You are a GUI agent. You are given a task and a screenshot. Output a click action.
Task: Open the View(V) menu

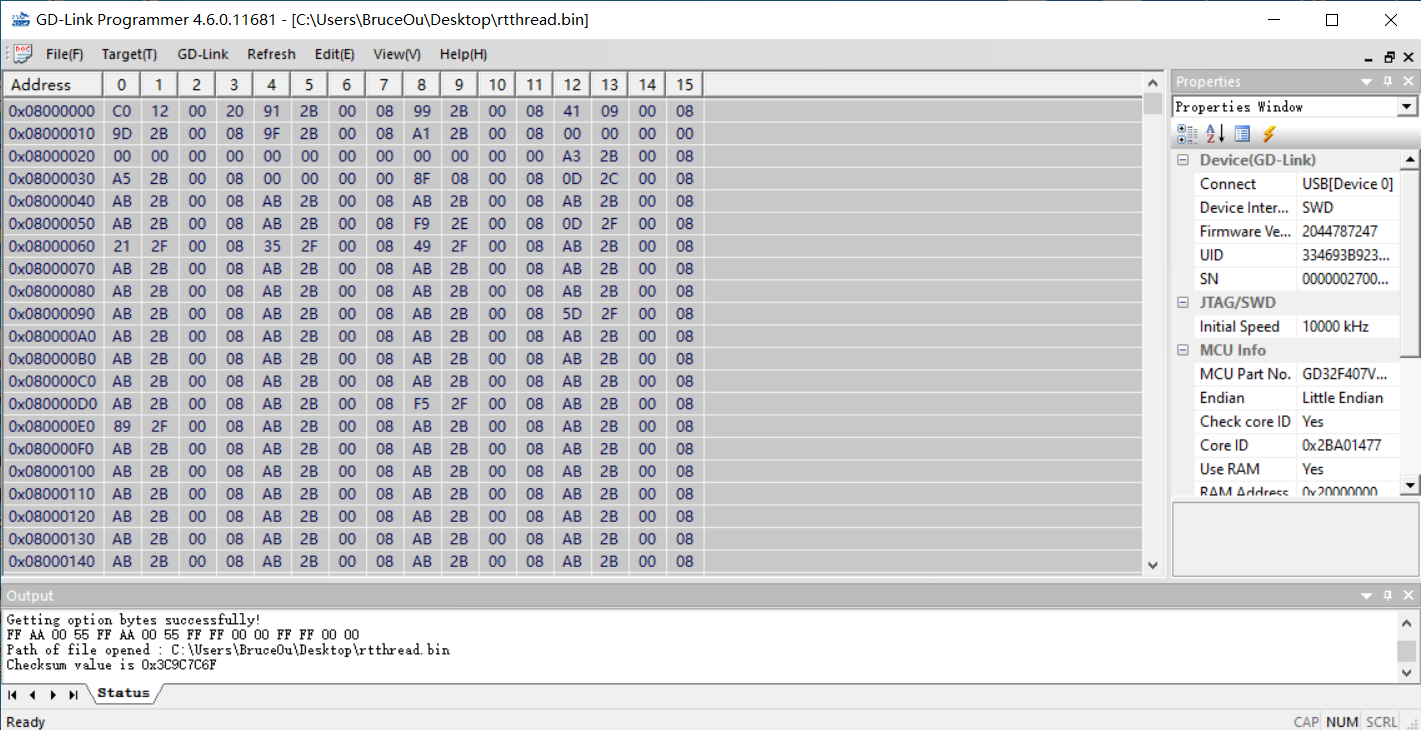[x=397, y=54]
